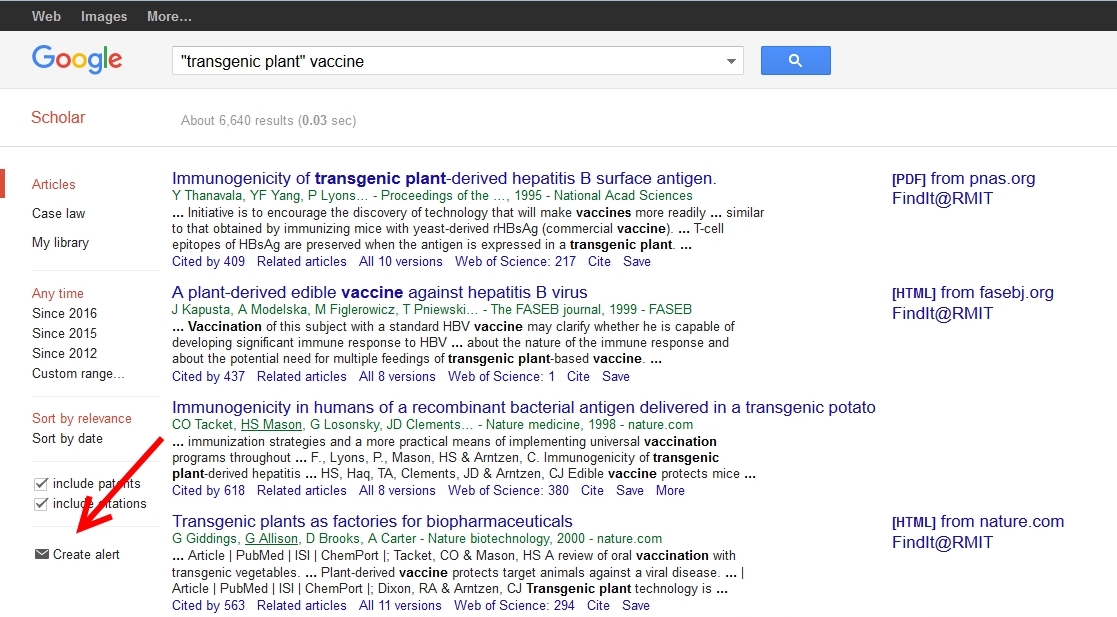Viewport: 1117px width, 617px height.
Task: Toggle the include patents checkbox
Action: pos(41,484)
